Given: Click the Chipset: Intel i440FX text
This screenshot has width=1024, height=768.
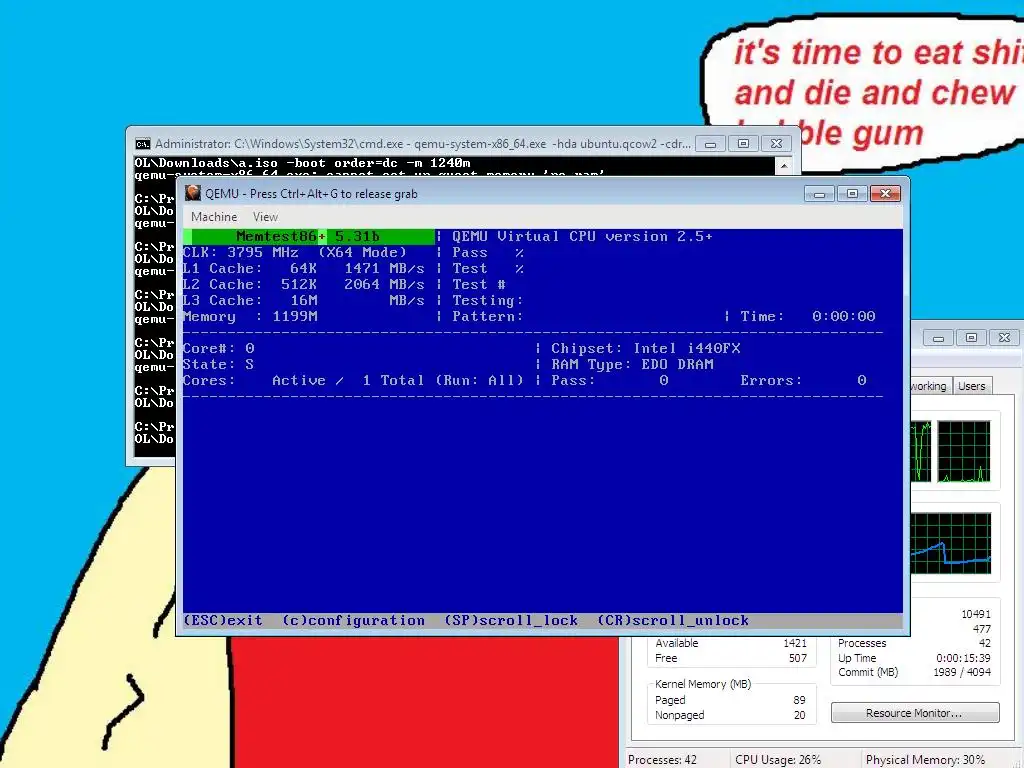Looking at the screenshot, I should 645,348.
